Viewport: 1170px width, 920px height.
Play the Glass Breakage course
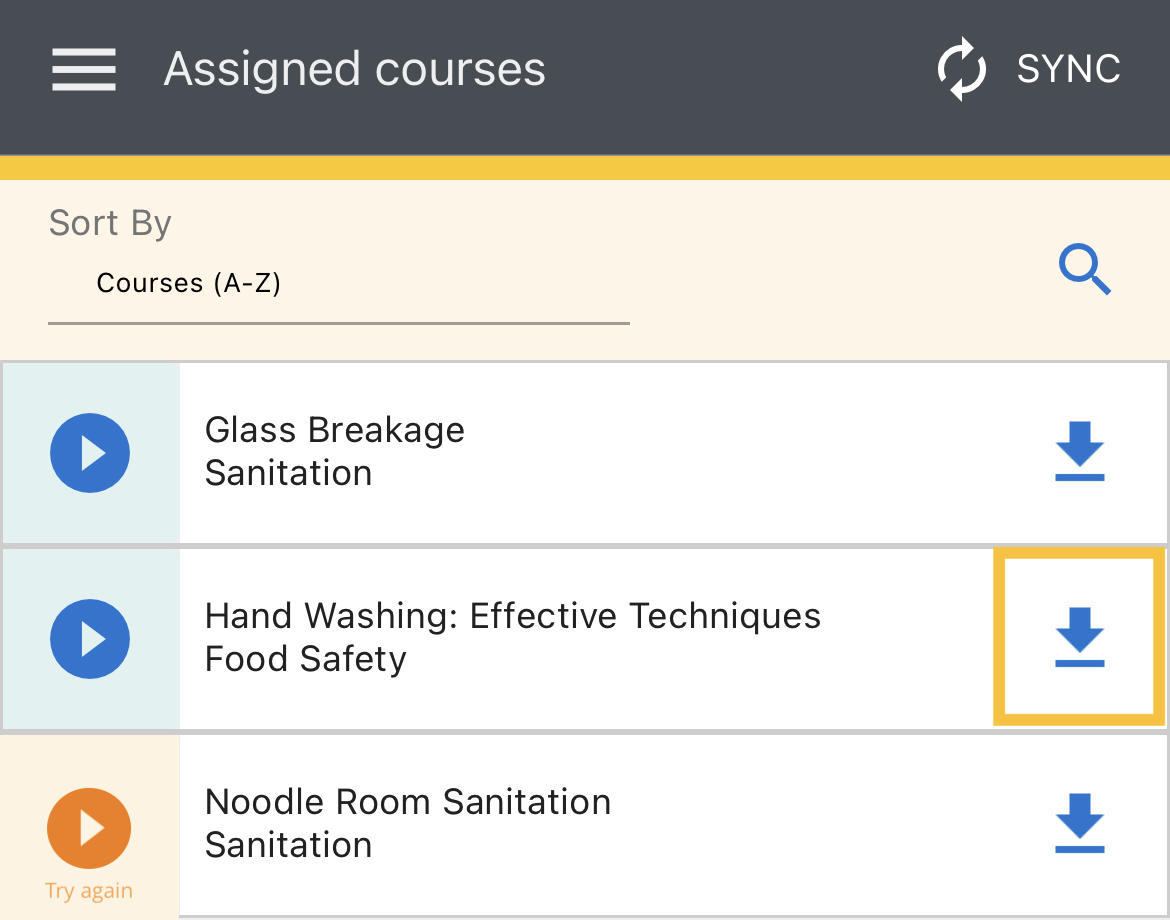coord(90,453)
